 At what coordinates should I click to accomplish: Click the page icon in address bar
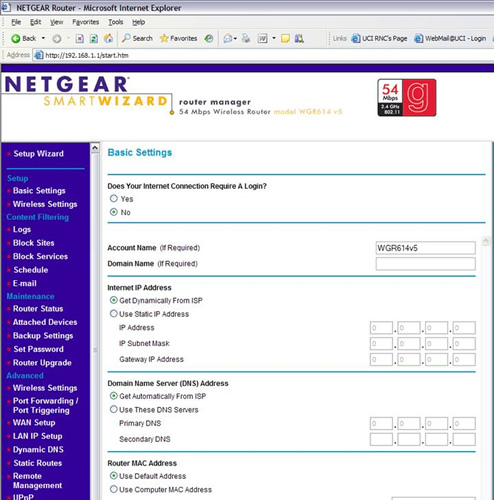[x=39, y=55]
